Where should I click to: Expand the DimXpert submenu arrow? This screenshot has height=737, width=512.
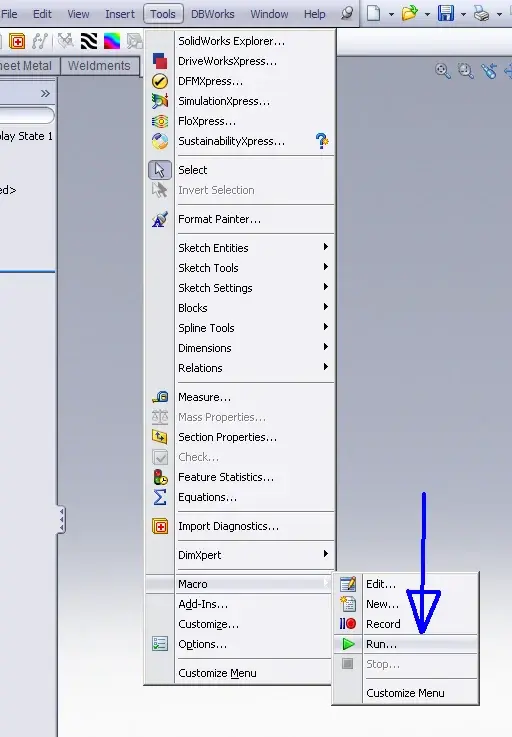tap(325, 554)
